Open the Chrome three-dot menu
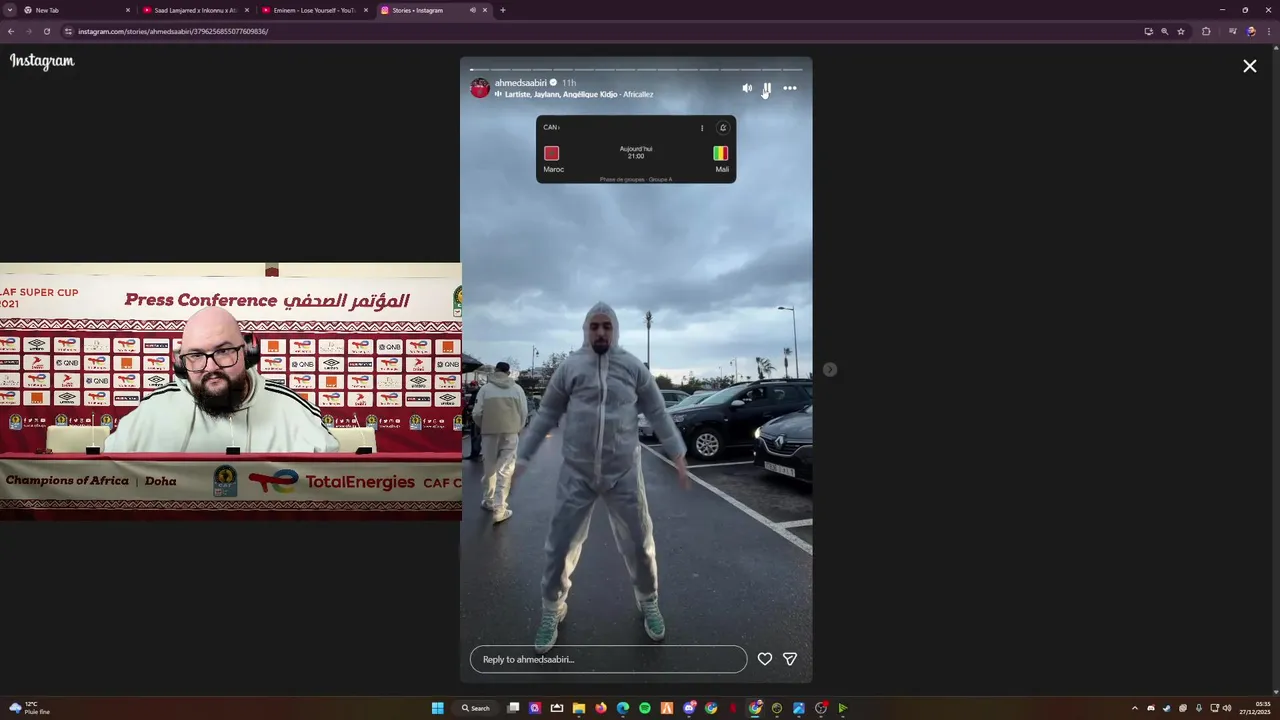1280x720 pixels. point(1268,31)
